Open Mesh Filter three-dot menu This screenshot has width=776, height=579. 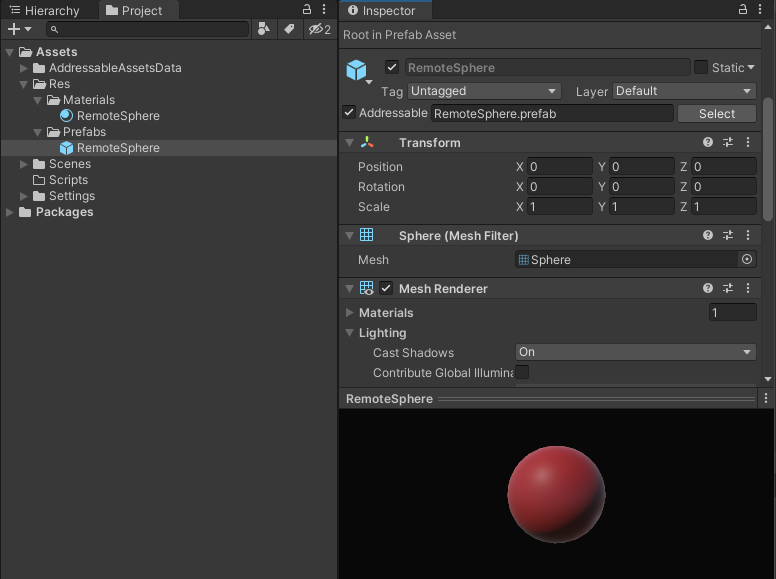pyautogui.click(x=748, y=235)
